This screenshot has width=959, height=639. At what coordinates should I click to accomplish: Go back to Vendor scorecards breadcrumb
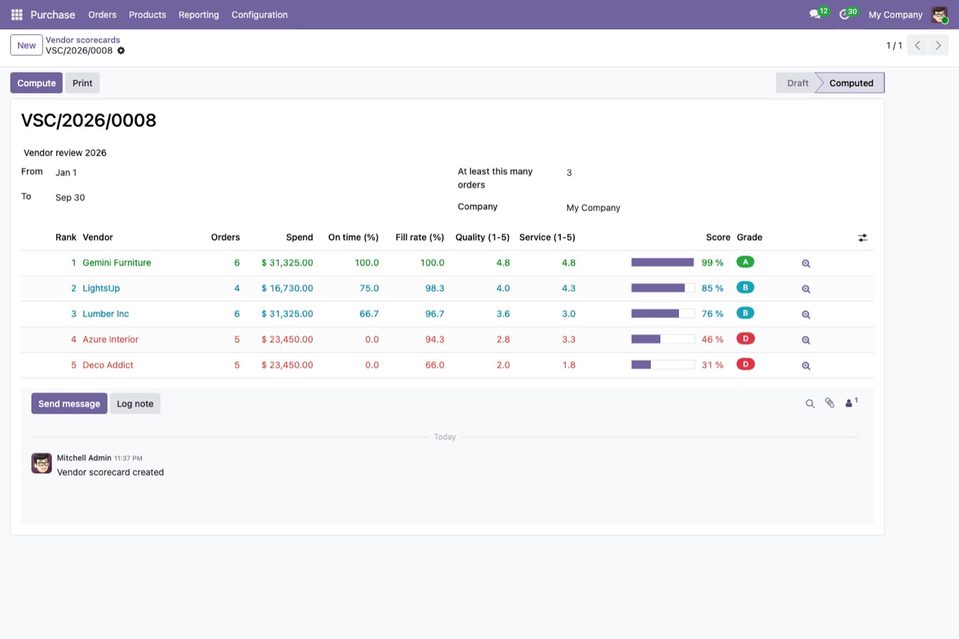click(83, 40)
